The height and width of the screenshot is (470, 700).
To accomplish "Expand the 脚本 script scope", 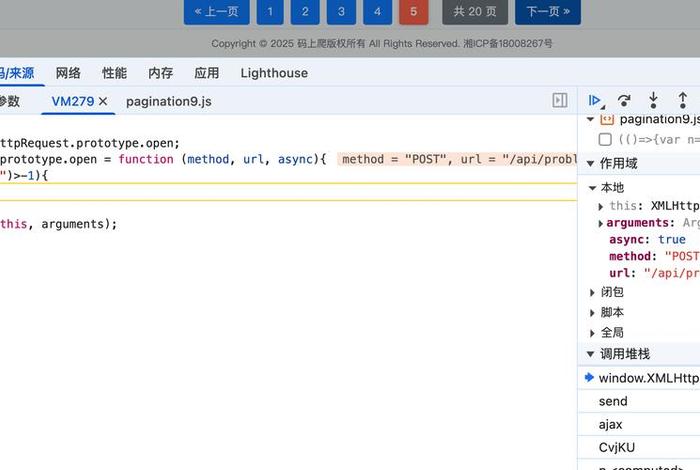I will (x=592, y=312).
